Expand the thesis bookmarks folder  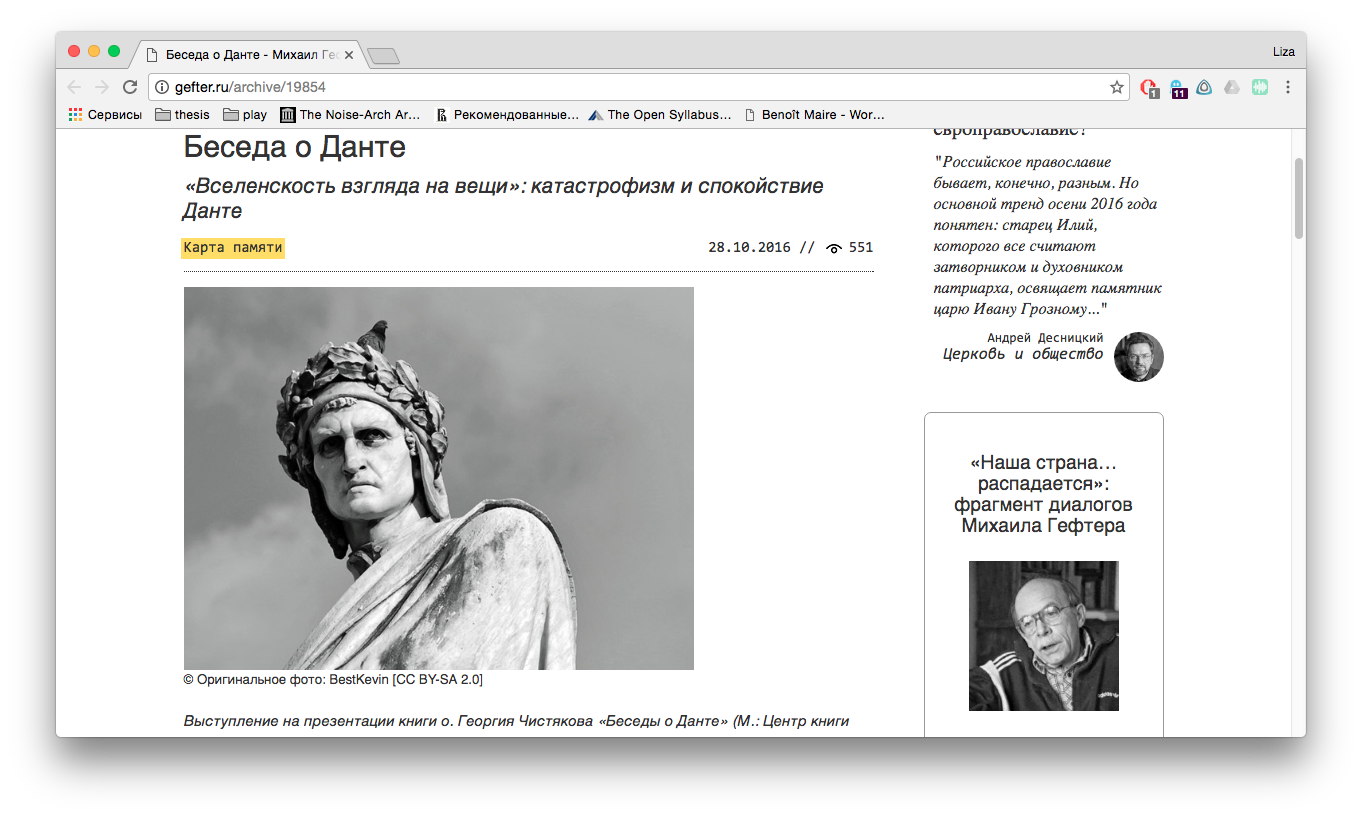pos(182,115)
